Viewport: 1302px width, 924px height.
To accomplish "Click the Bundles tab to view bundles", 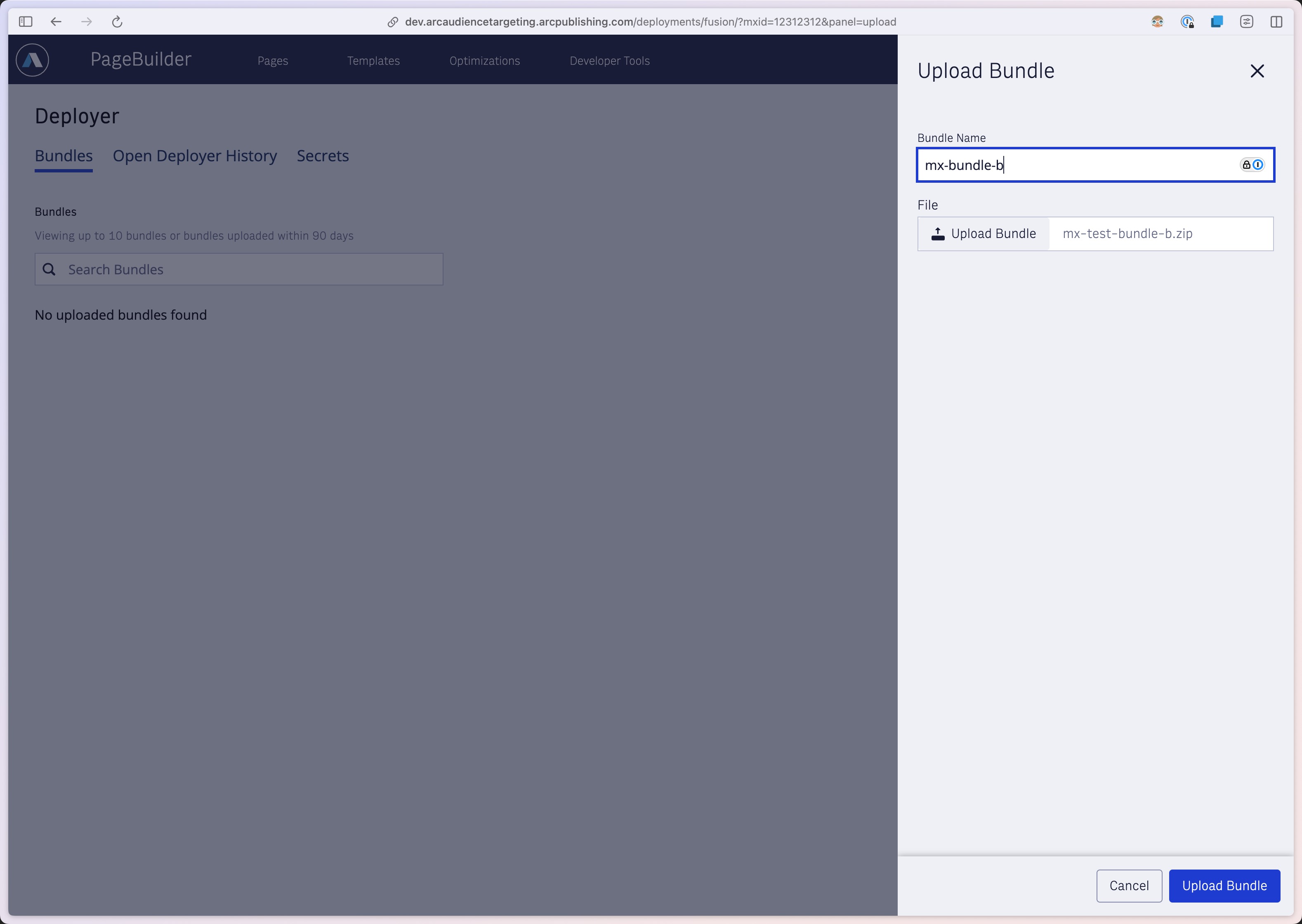I will [x=63, y=155].
